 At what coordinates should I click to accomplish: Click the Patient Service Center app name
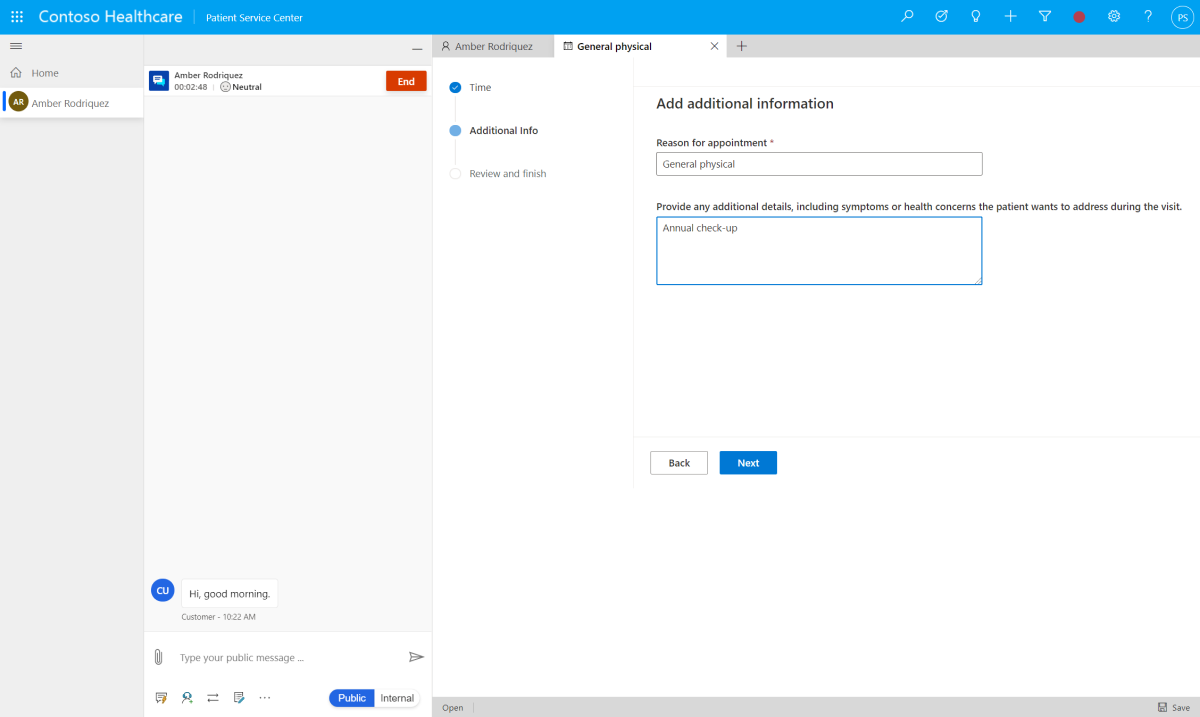[253, 18]
